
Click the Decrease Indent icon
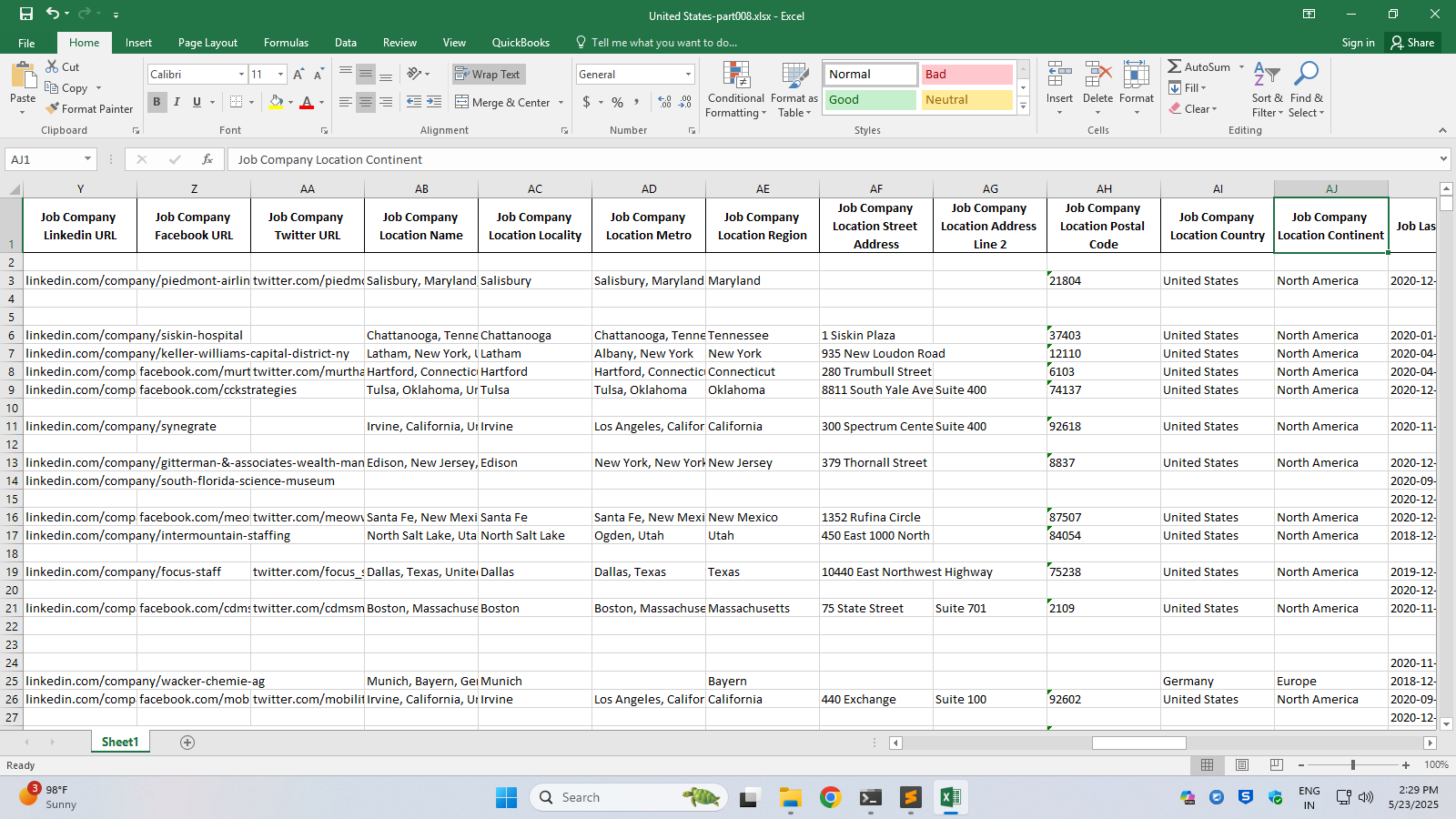coord(414,102)
